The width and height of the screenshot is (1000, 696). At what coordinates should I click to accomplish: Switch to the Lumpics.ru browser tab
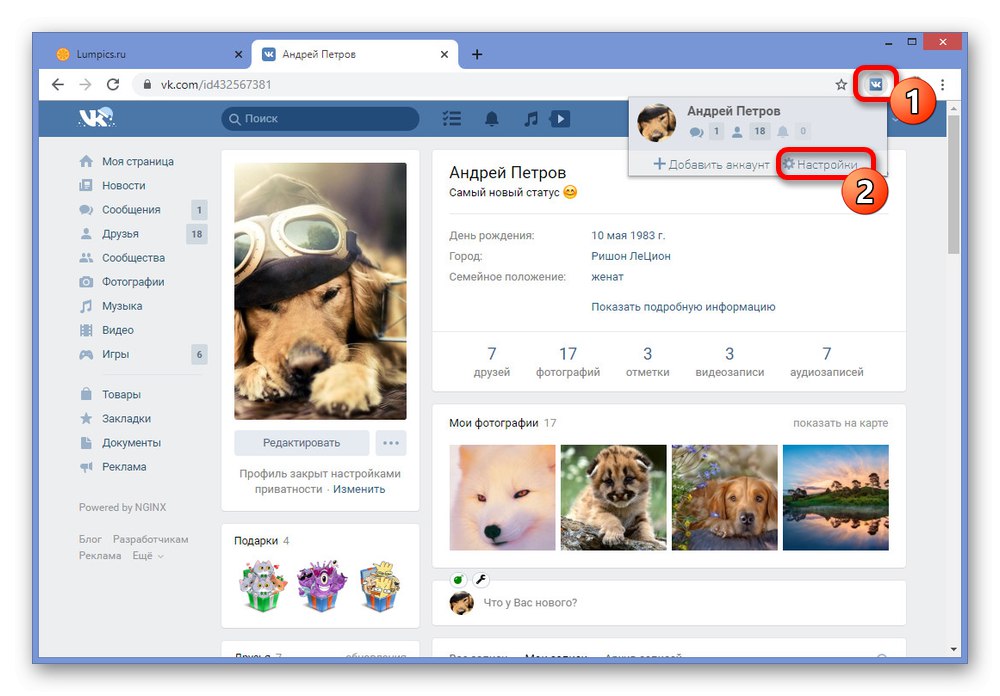[145, 54]
